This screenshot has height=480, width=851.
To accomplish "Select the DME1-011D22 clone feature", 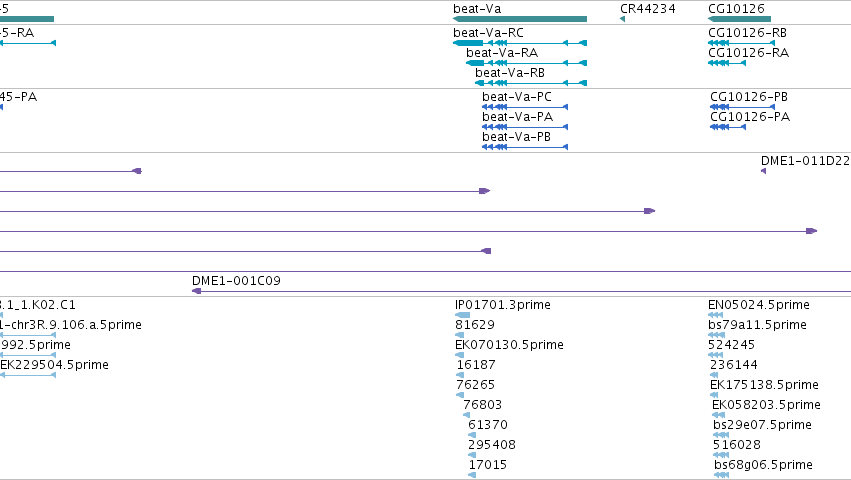I will click(x=764, y=171).
